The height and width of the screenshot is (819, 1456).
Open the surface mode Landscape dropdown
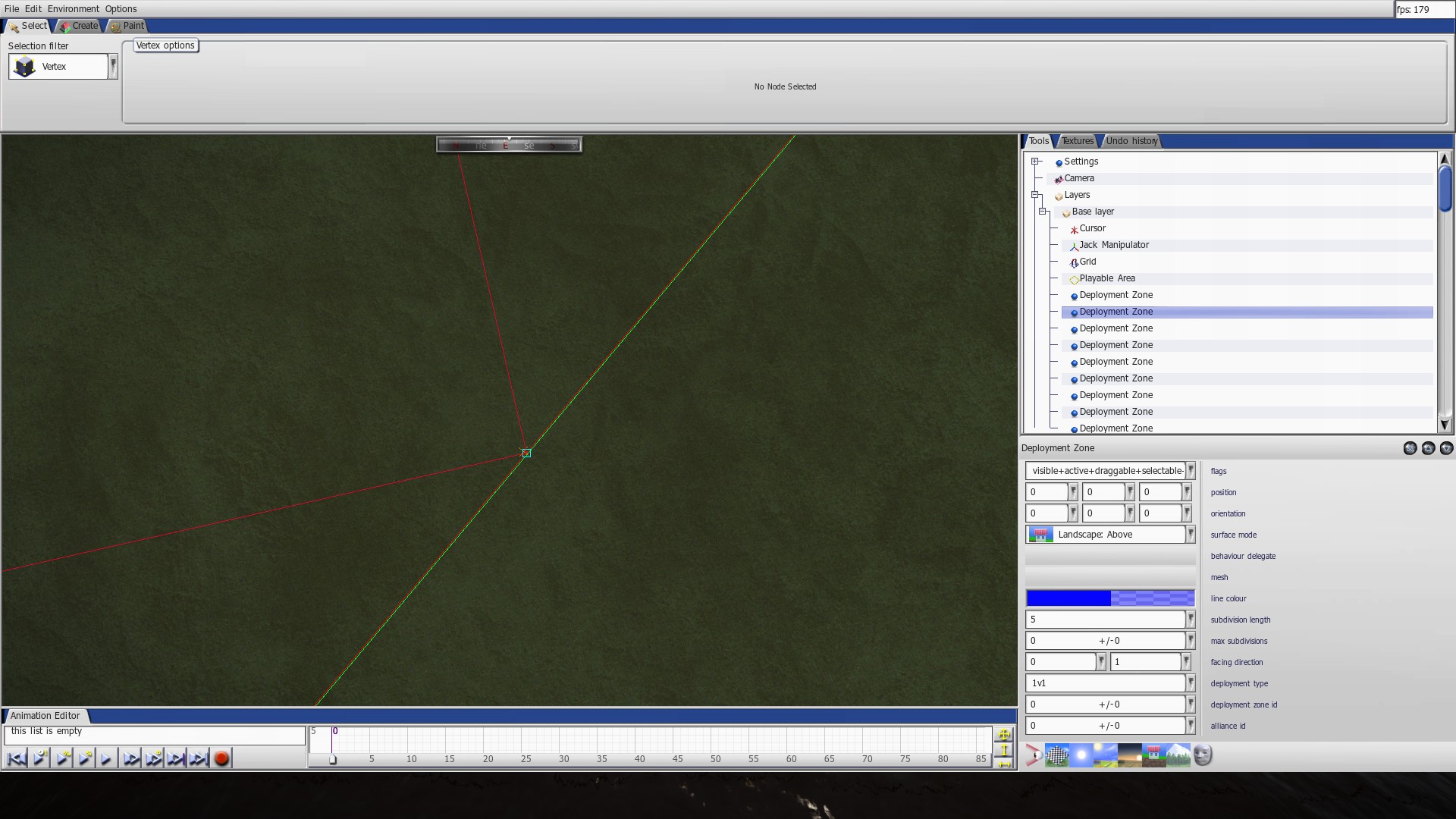1191,535
